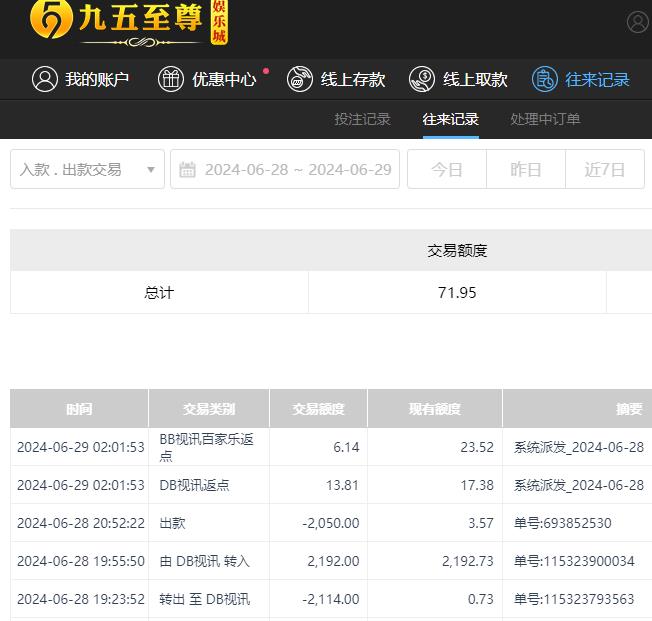
Task: Click the 线上取款 withdrawal icon
Action: coord(424,79)
